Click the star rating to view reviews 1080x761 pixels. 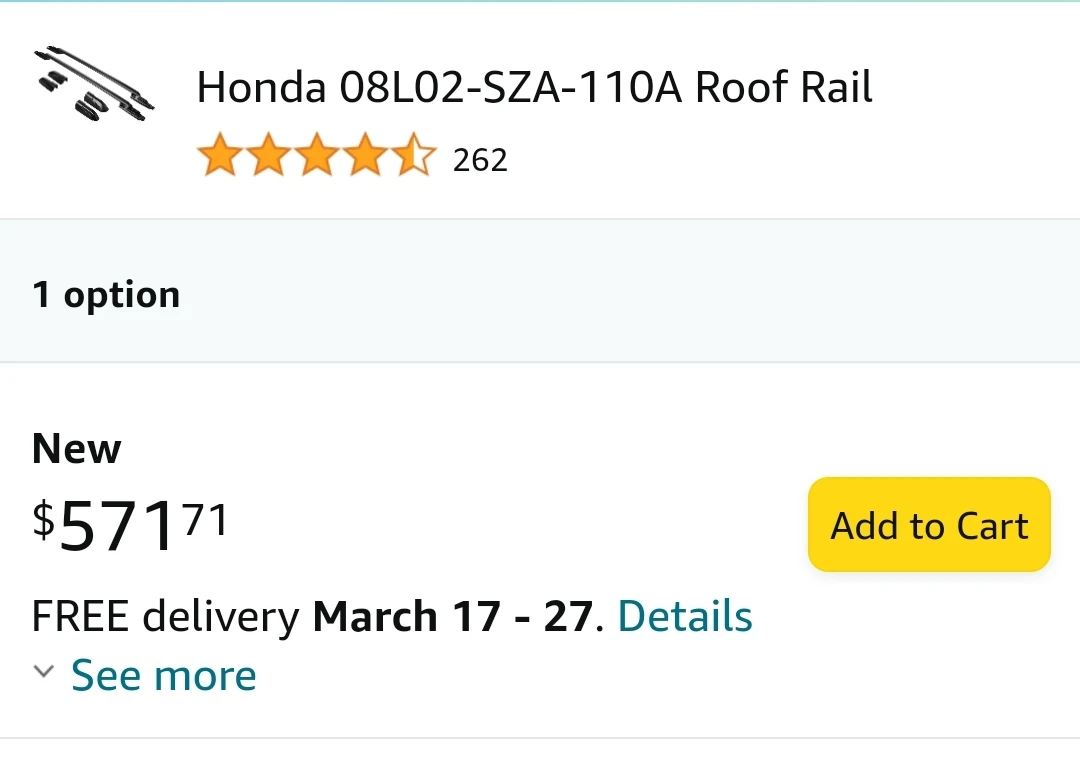pyautogui.click(x=317, y=155)
